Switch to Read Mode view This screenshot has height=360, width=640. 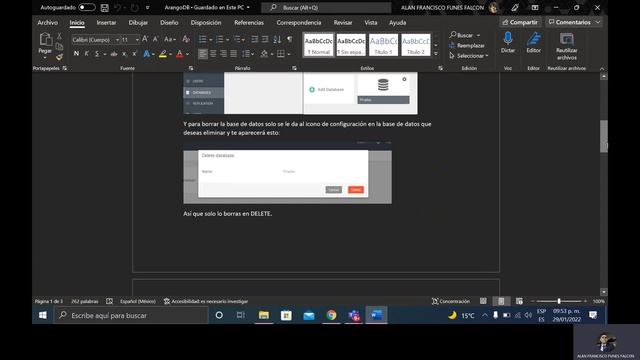coord(483,301)
